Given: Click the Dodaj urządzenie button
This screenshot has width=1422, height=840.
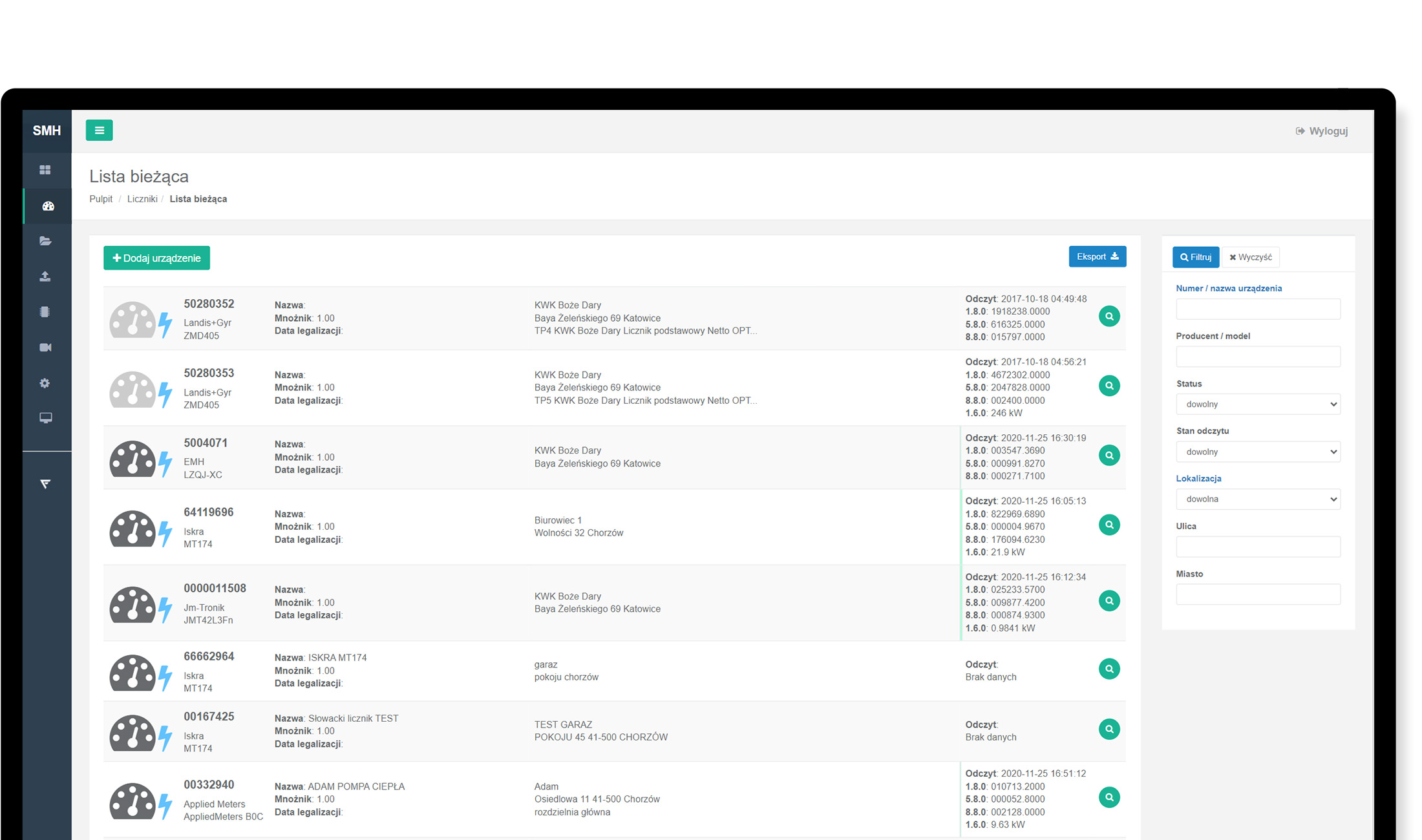Looking at the screenshot, I should coord(156,258).
